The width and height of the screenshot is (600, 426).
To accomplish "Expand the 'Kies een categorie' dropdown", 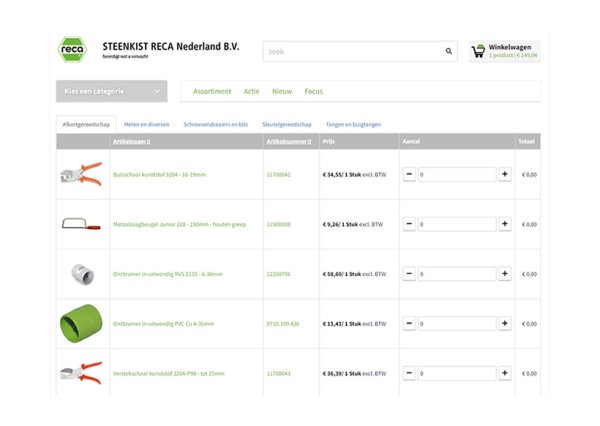I will pos(111,91).
